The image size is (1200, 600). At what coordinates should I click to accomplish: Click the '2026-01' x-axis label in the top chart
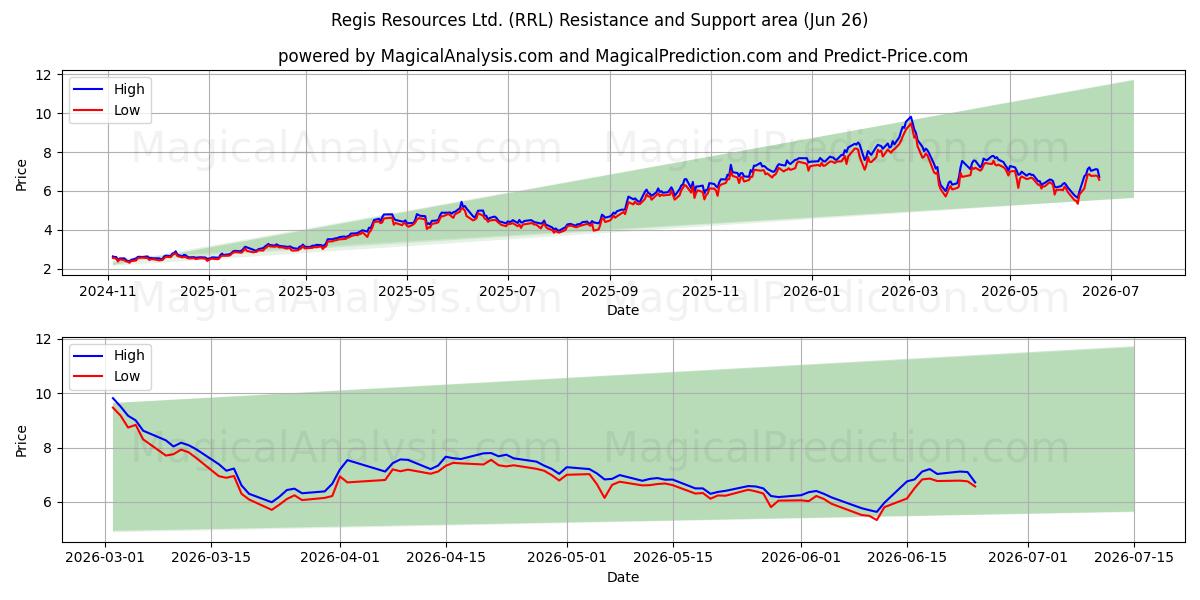(x=812, y=292)
